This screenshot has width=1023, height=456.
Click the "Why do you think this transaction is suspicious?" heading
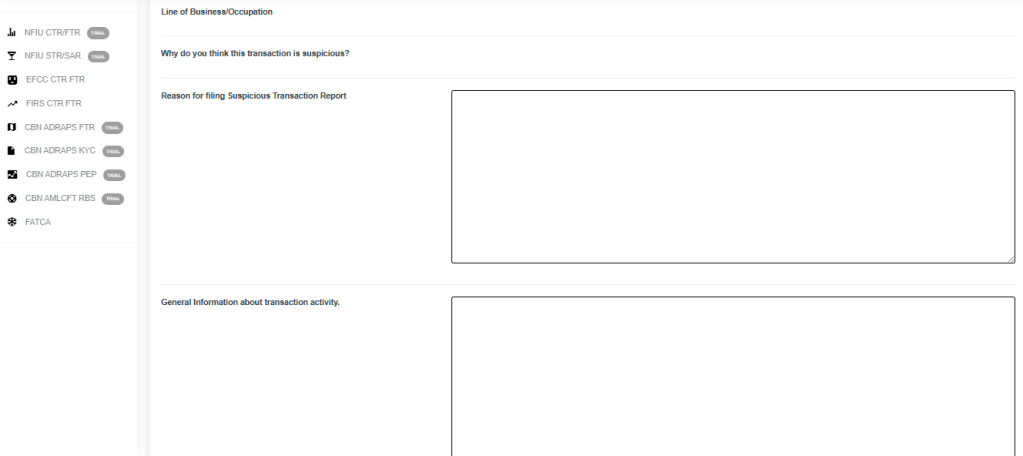[255, 53]
